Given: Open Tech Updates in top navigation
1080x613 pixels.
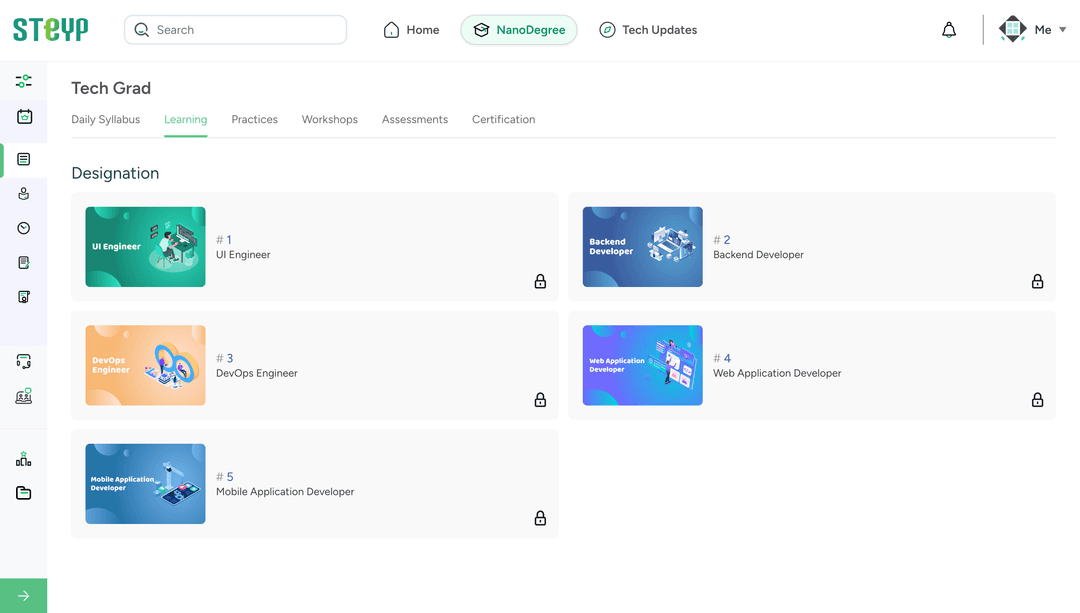Looking at the screenshot, I should coord(648,30).
